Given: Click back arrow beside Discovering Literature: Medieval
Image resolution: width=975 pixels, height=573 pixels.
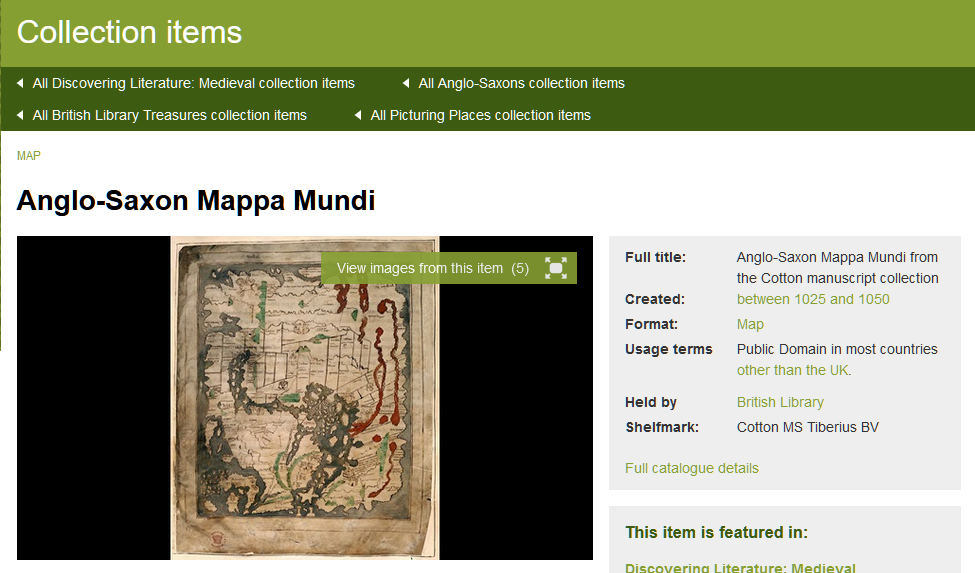Looking at the screenshot, I should click(x=21, y=83).
